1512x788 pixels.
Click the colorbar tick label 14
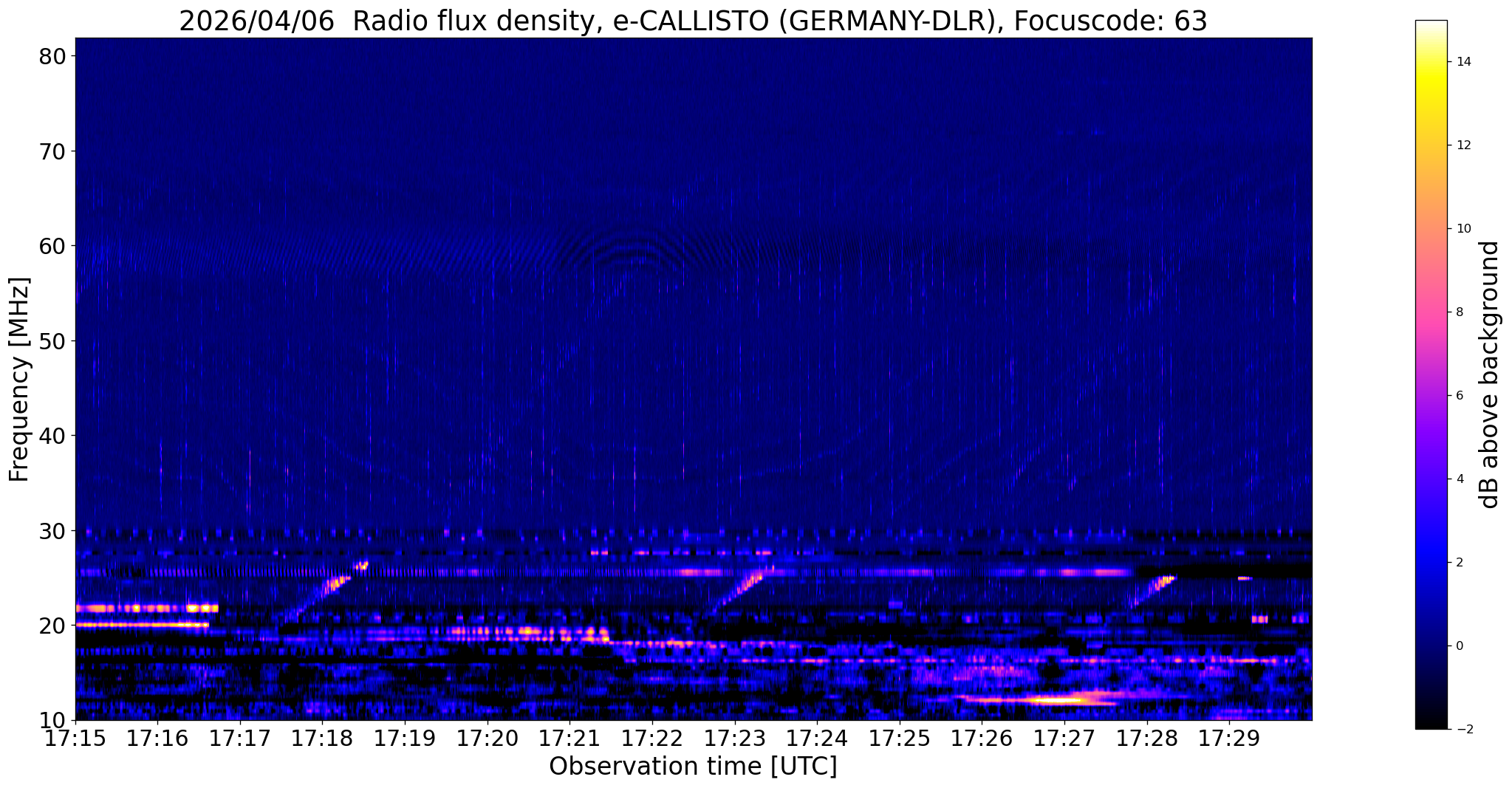click(1463, 62)
